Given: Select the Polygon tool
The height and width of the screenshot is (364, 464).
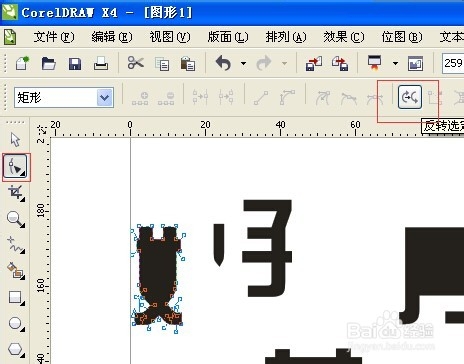Looking at the screenshot, I should coord(16,350).
